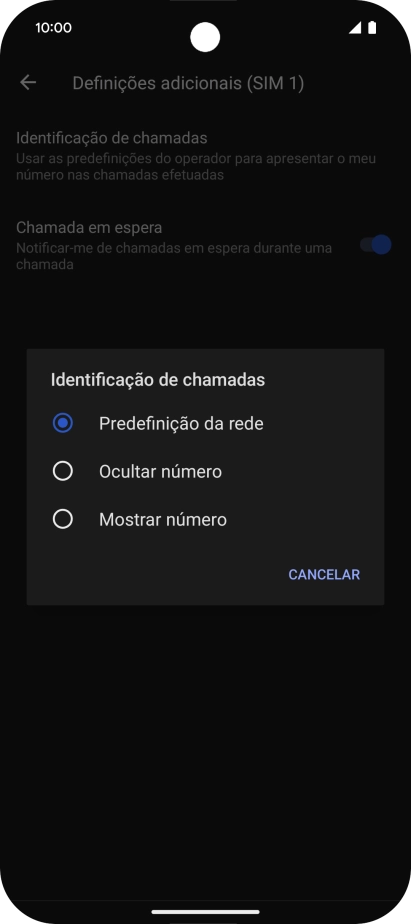This screenshot has height=924, width=411.
Task: Choose the Mostrar número radio circle
Action: pyautogui.click(x=63, y=519)
